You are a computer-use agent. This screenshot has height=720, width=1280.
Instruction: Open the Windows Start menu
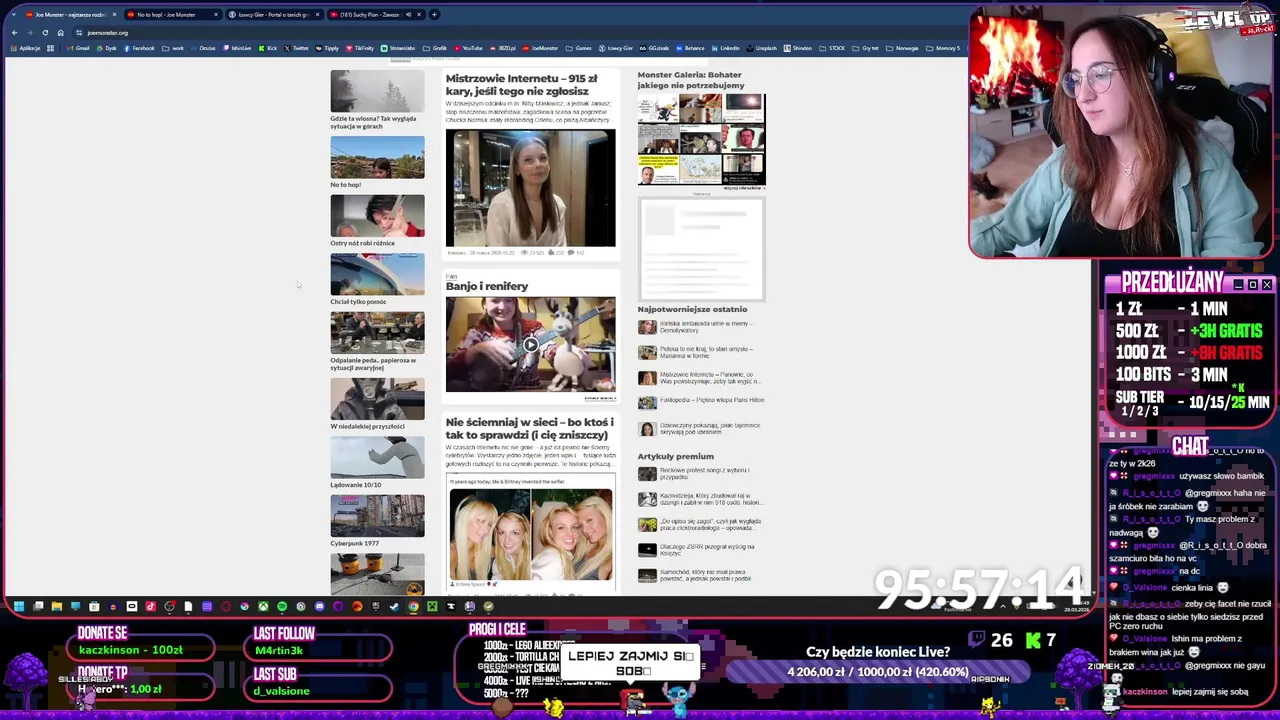(x=19, y=606)
